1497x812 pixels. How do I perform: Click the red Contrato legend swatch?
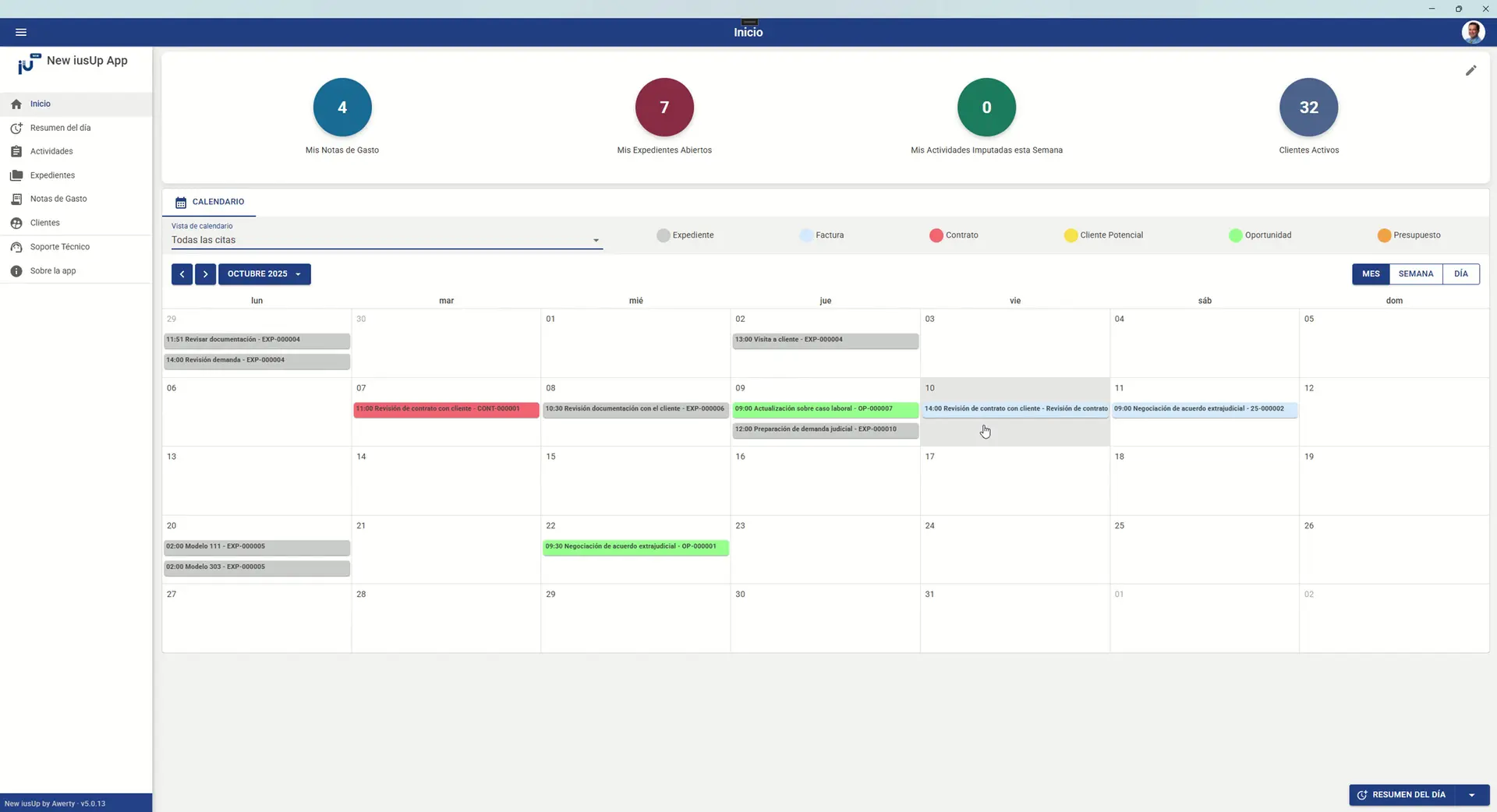pyautogui.click(x=936, y=235)
